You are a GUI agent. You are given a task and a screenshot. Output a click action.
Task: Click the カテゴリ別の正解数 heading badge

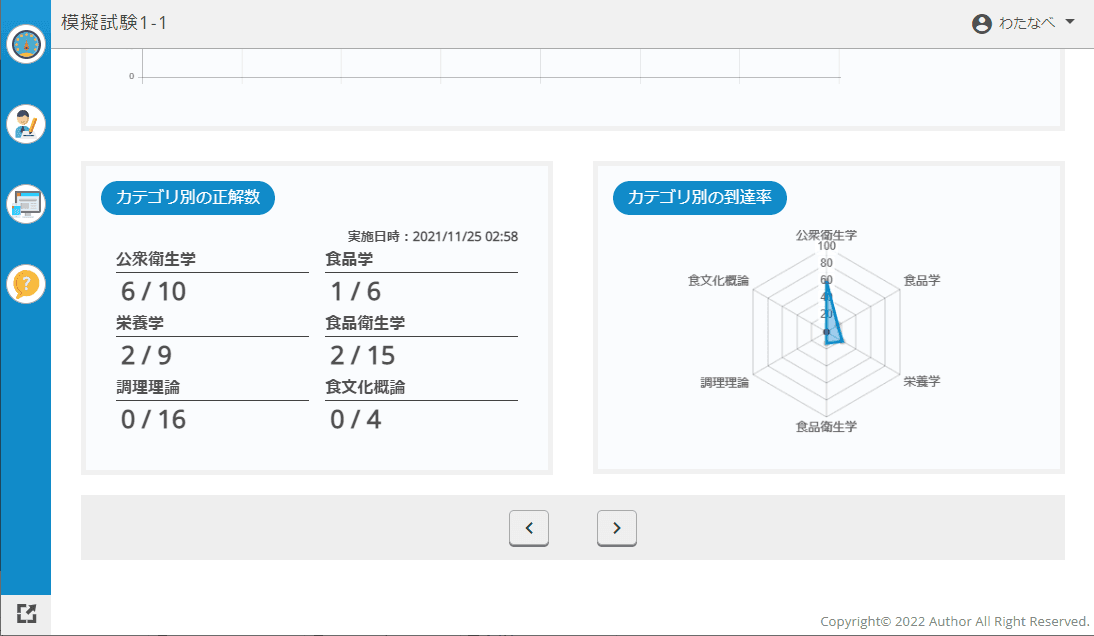click(x=188, y=198)
